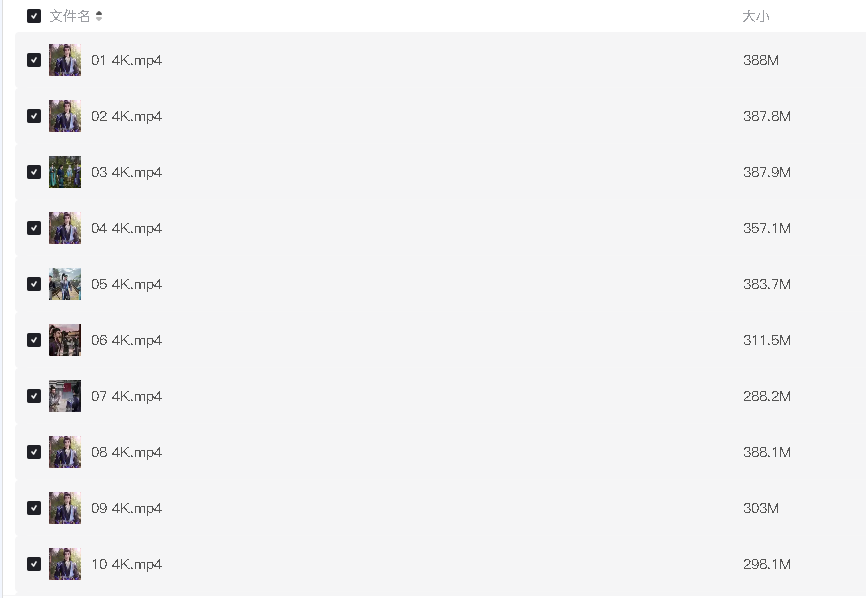Open the 06 4K.mp4 thumbnail image

click(x=65, y=340)
